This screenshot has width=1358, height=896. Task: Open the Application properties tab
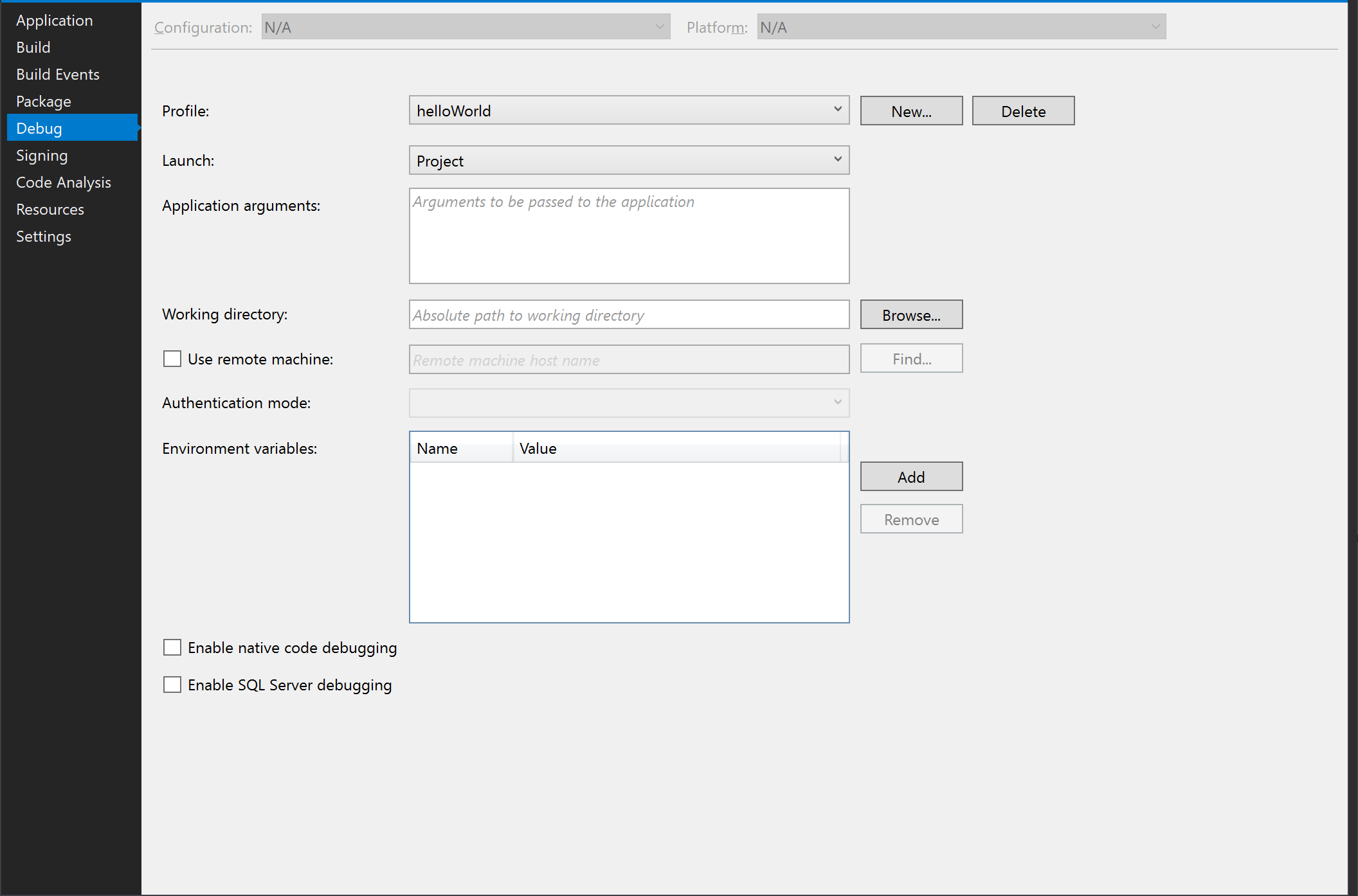pyautogui.click(x=55, y=21)
